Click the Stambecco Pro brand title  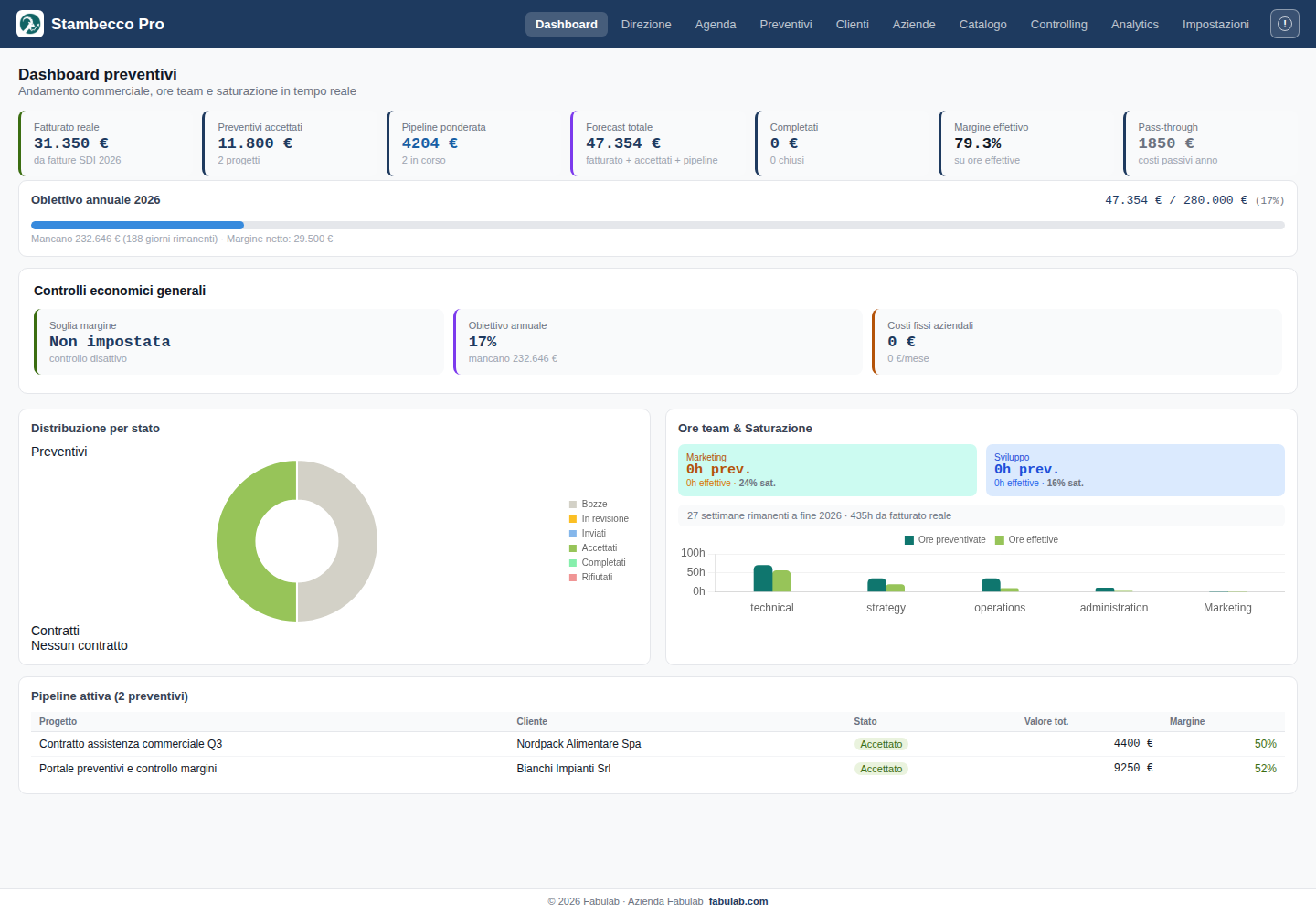[108, 25]
